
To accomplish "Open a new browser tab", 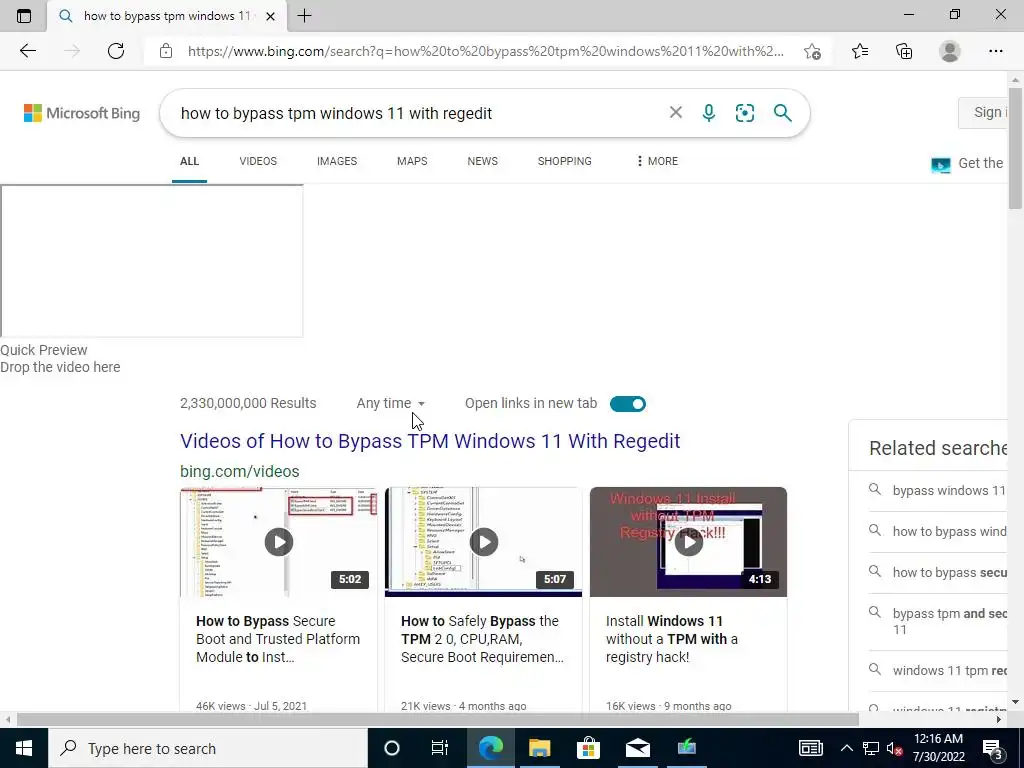I will tap(304, 16).
